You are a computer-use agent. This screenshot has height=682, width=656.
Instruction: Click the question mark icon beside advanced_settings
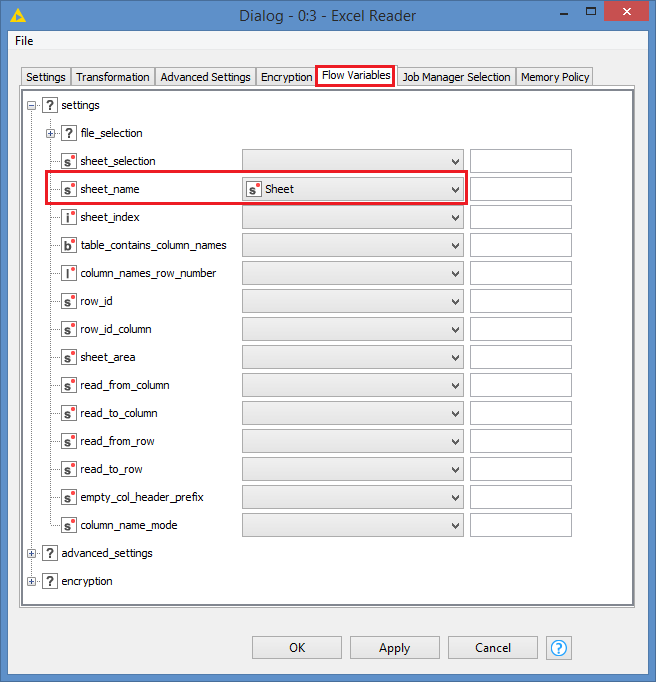50,553
